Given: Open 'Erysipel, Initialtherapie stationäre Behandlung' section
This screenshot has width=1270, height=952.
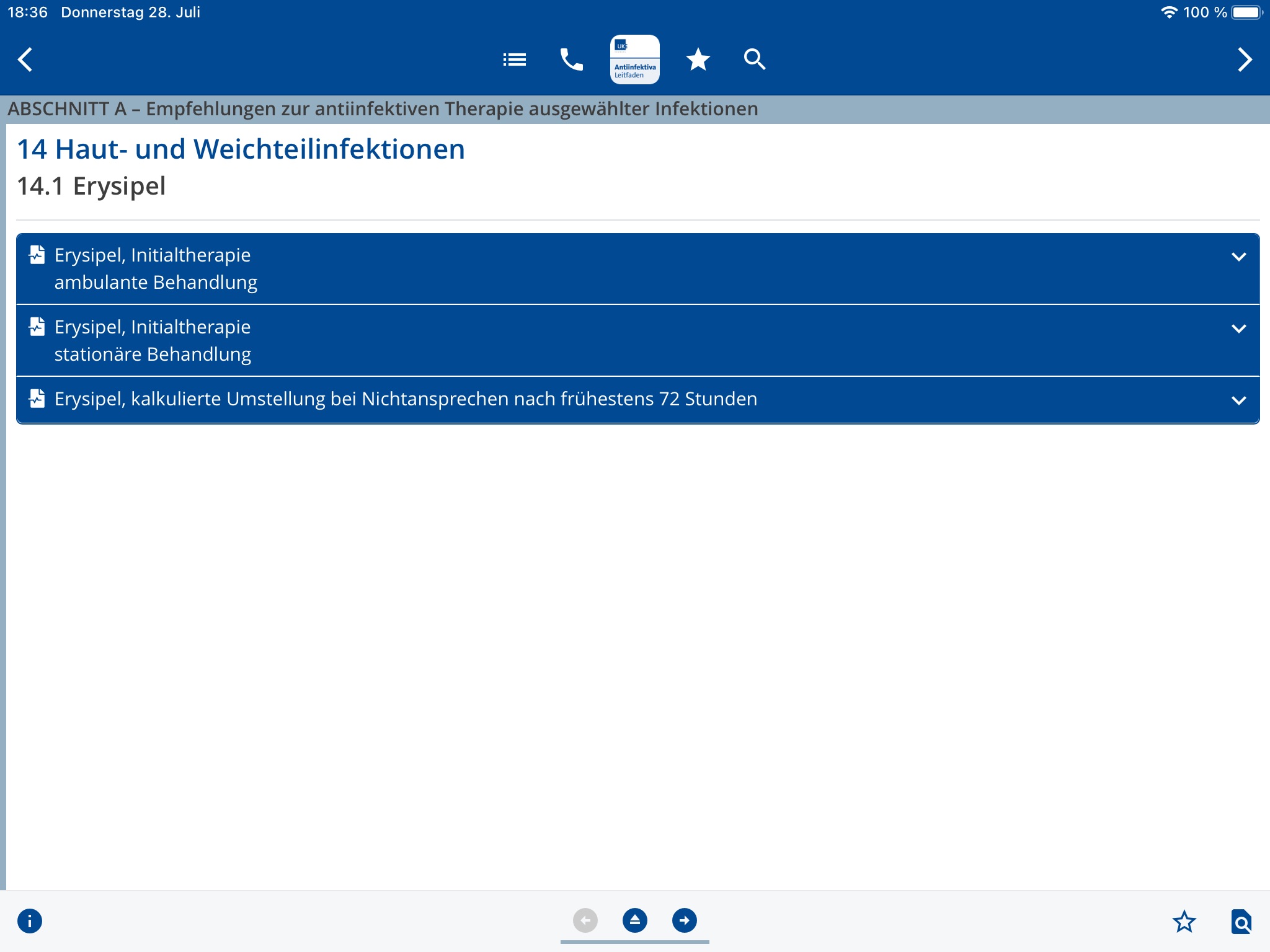Looking at the screenshot, I should [x=637, y=340].
